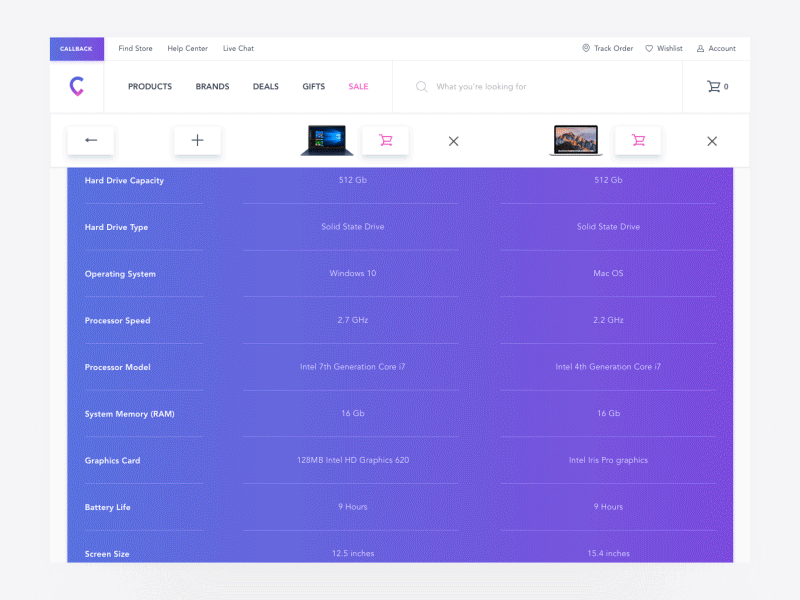Click the CALLBACK button
The image size is (800, 600).
click(77, 48)
